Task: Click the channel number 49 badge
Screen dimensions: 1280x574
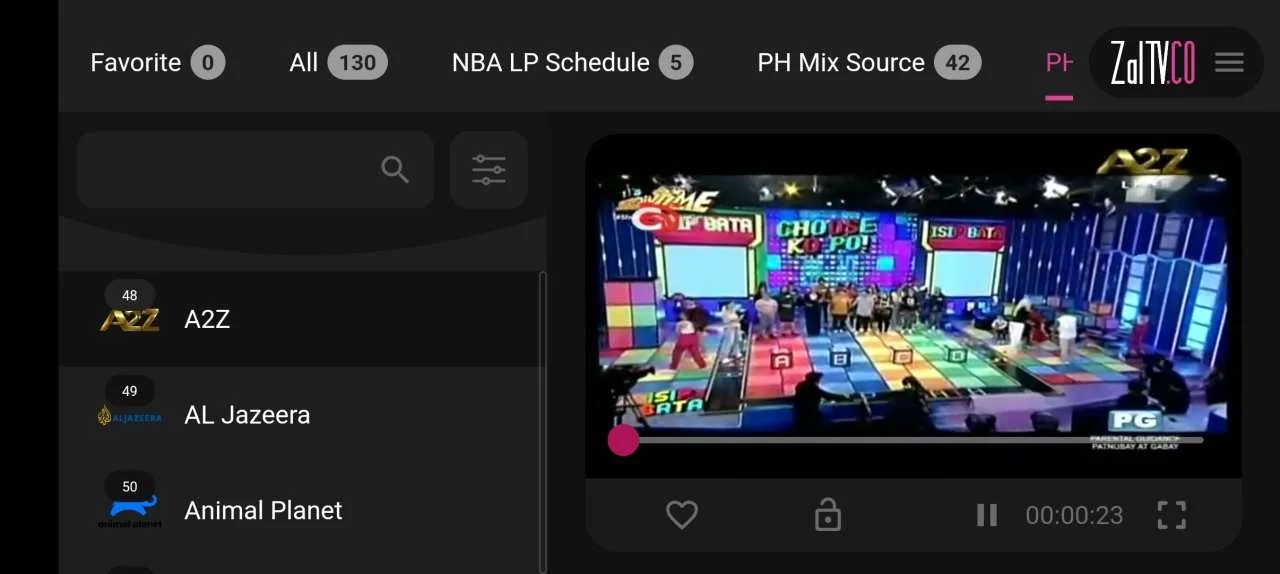Action: point(130,391)
